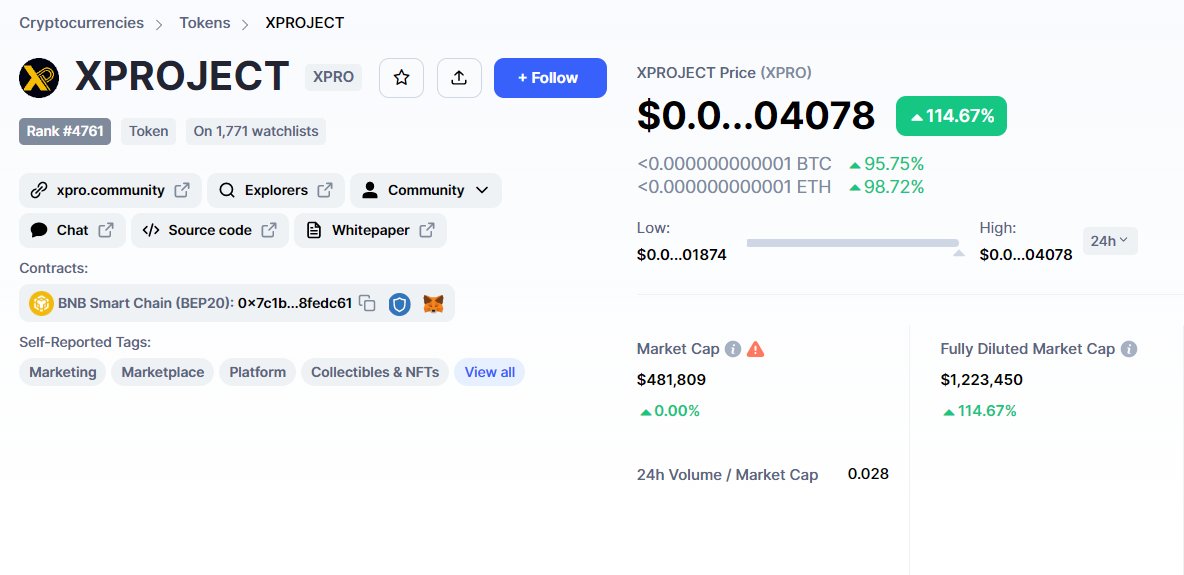Open the Whitepaper link
1184x575 pixels.
[x=370, y=230]
